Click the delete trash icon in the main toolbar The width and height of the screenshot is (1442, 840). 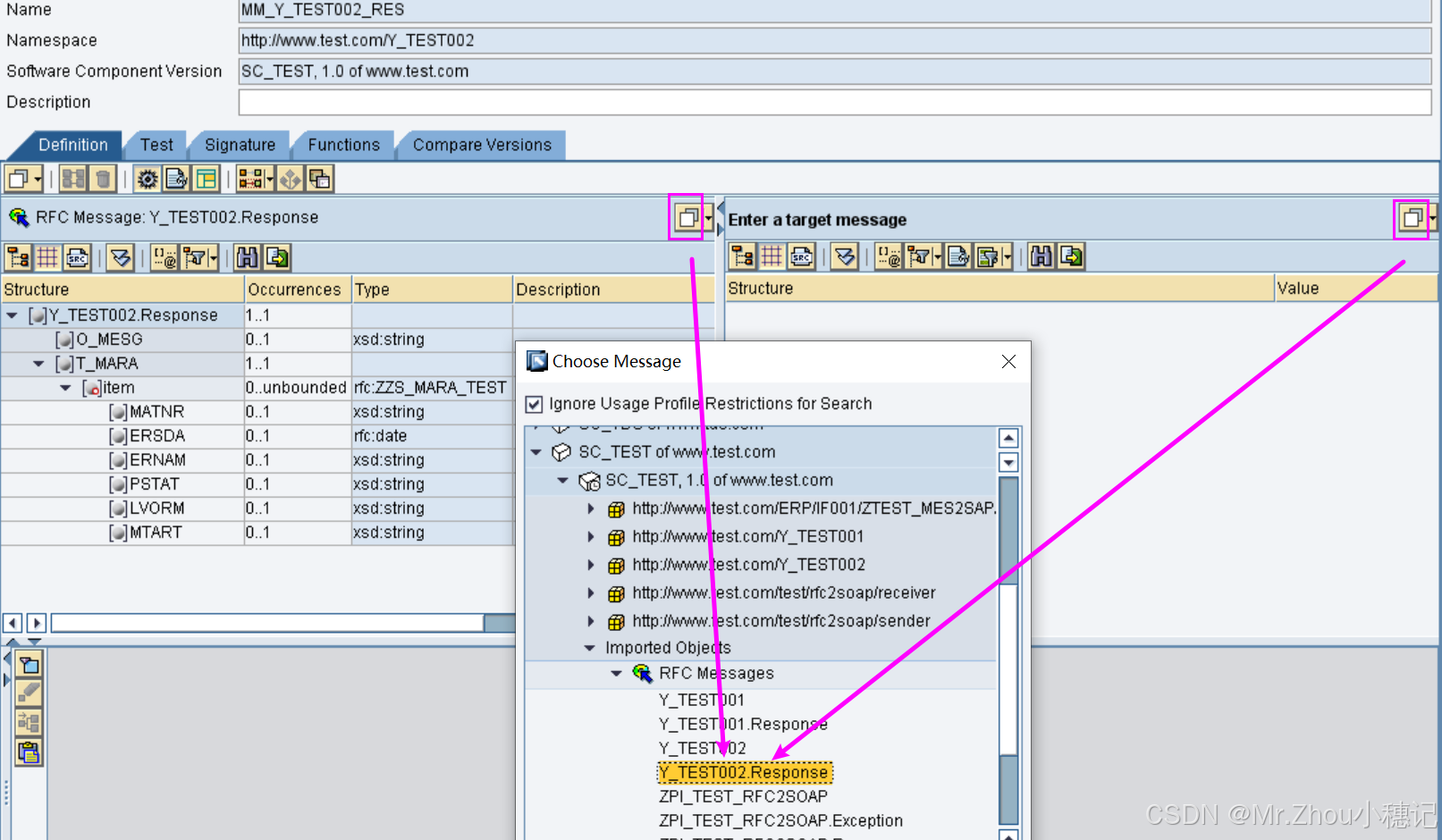(x=104, y=178)
